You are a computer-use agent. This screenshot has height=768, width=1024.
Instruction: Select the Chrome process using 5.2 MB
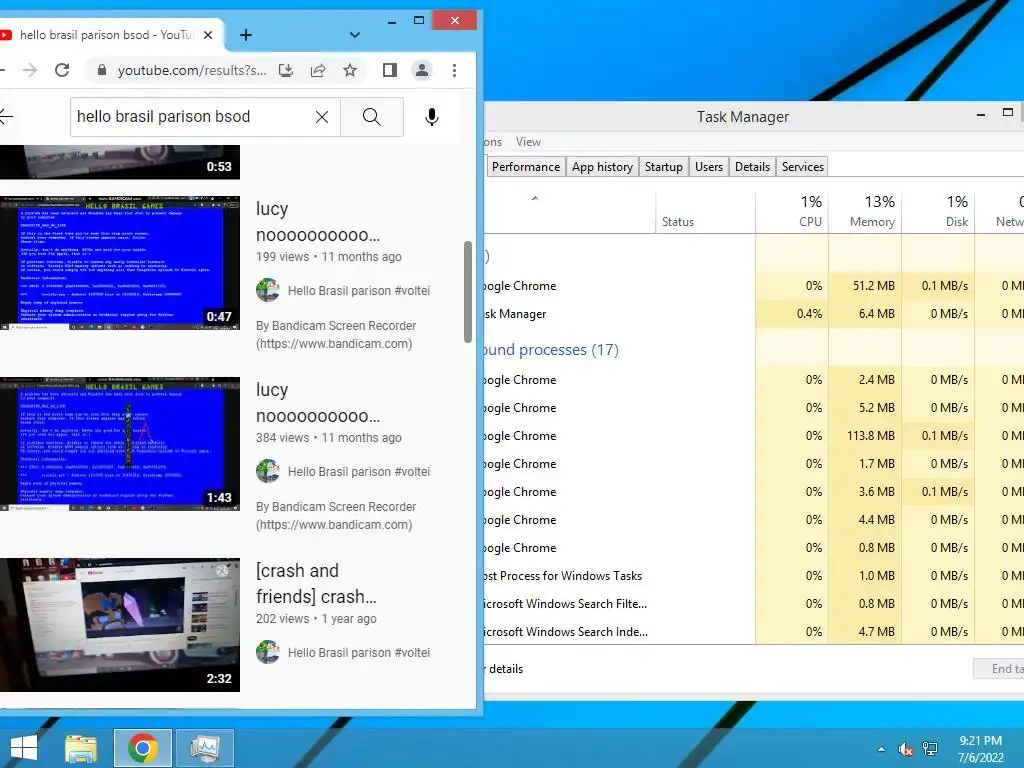pyautogui.click(x=754, y=408)
